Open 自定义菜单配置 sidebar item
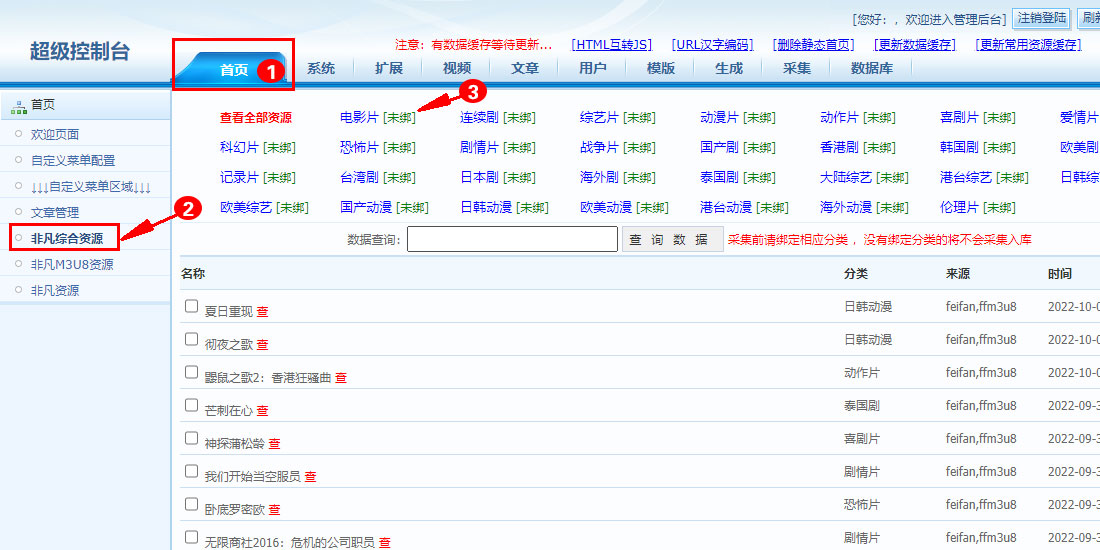 [x=72, y=160]
